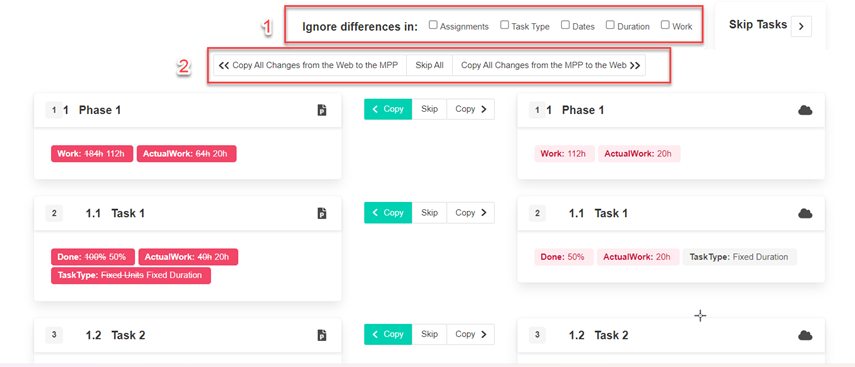Click the '1.2 Task 2' title on the right card
This screenshot has height=367, width=855.
pos(598,335)
